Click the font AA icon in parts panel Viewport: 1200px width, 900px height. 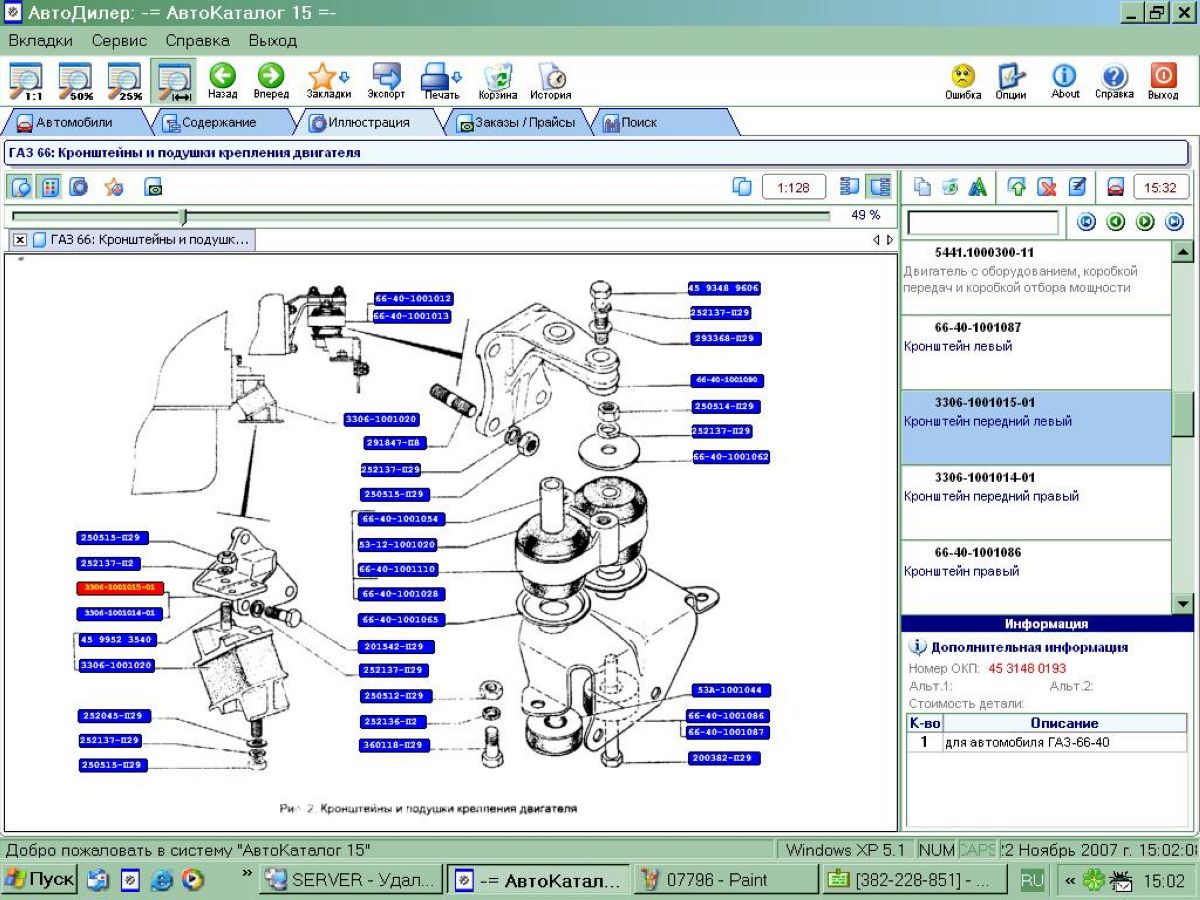pos(978,187)
